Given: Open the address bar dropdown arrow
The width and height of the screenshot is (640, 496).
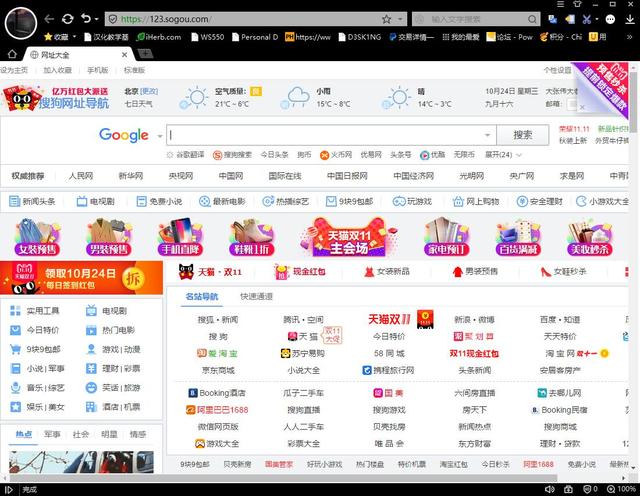Looking at the screenshot, I should (x=400, y=19).
